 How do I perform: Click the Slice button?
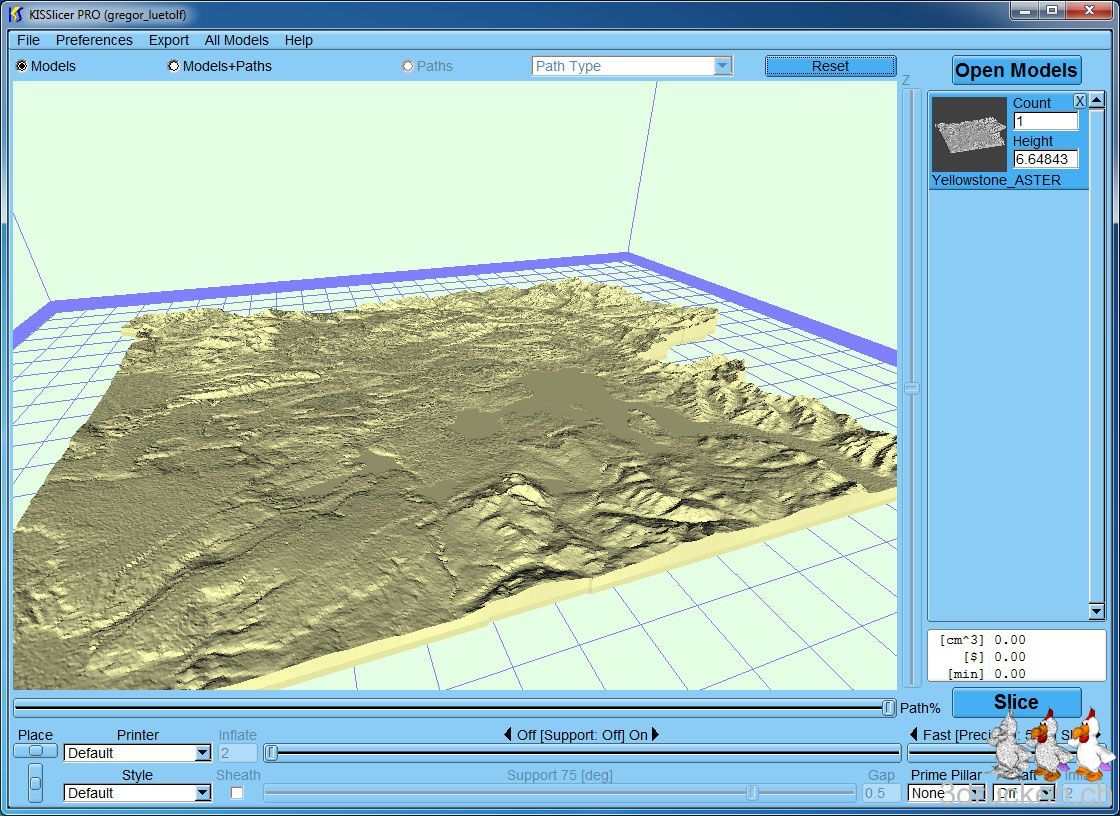click(1016, 702)
